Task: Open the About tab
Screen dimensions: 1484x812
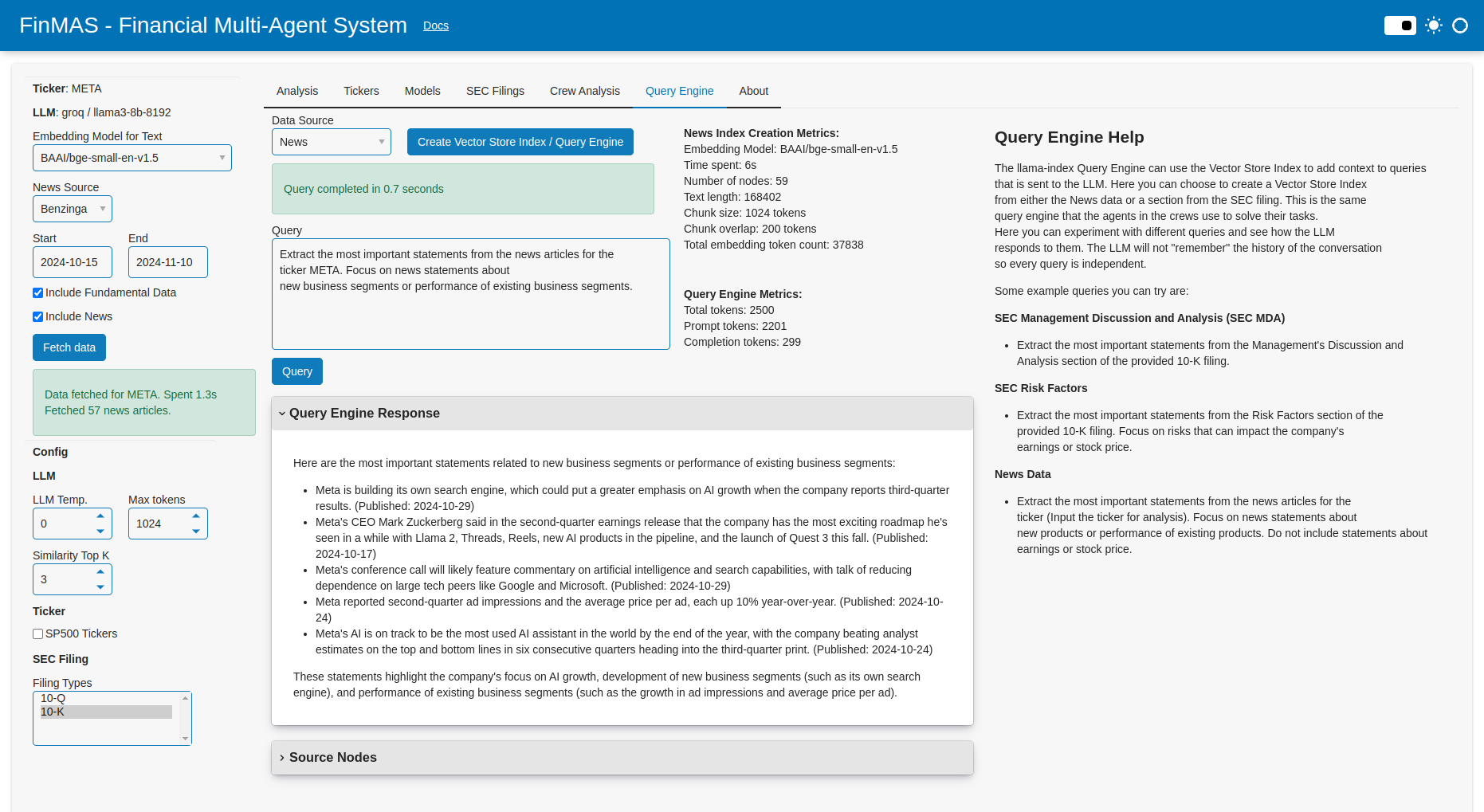Action: tap(754, 91)
